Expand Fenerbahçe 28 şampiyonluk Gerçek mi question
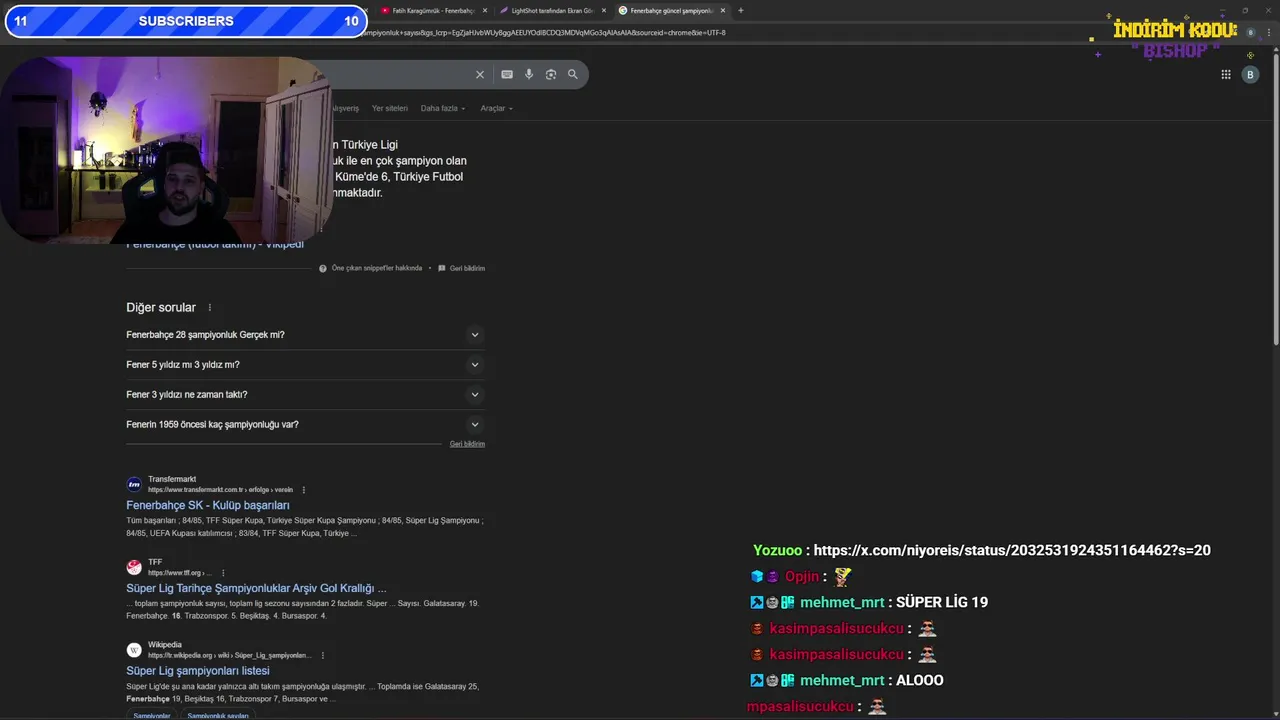 305,335
